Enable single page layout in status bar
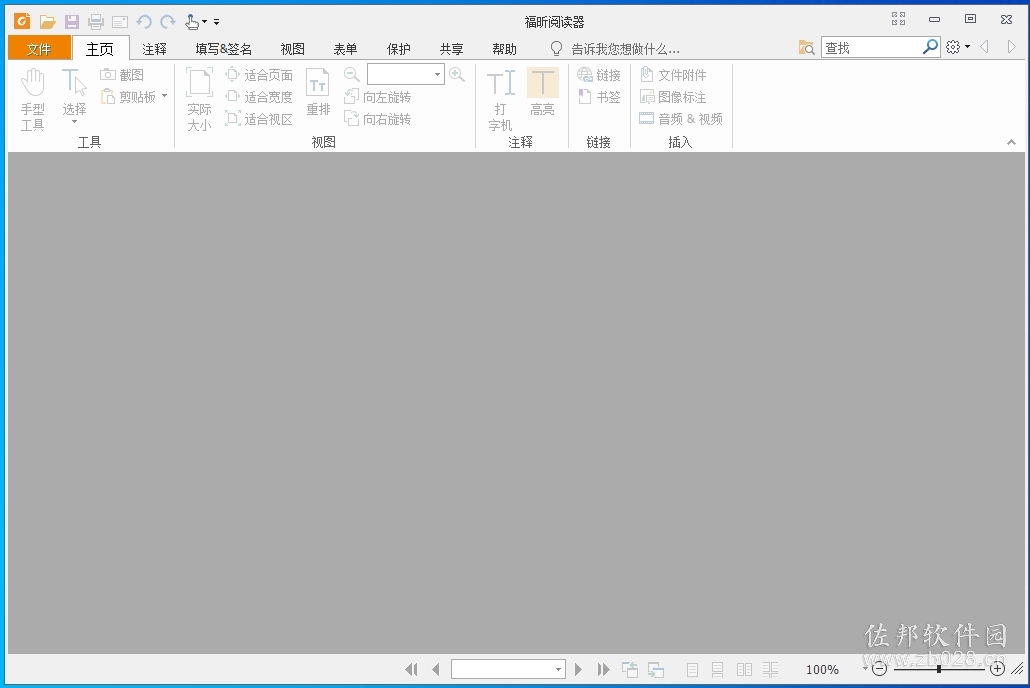 click(692, 670)
